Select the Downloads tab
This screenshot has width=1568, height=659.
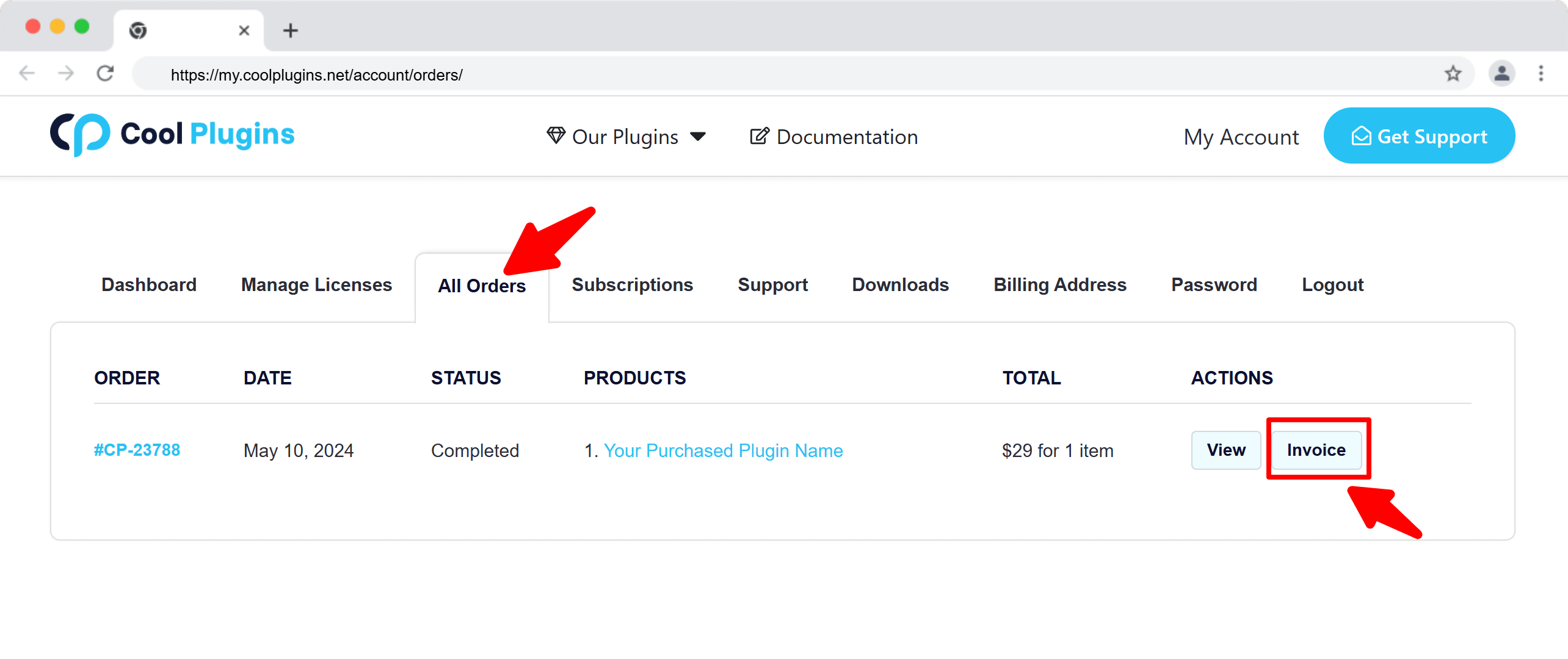900,285
